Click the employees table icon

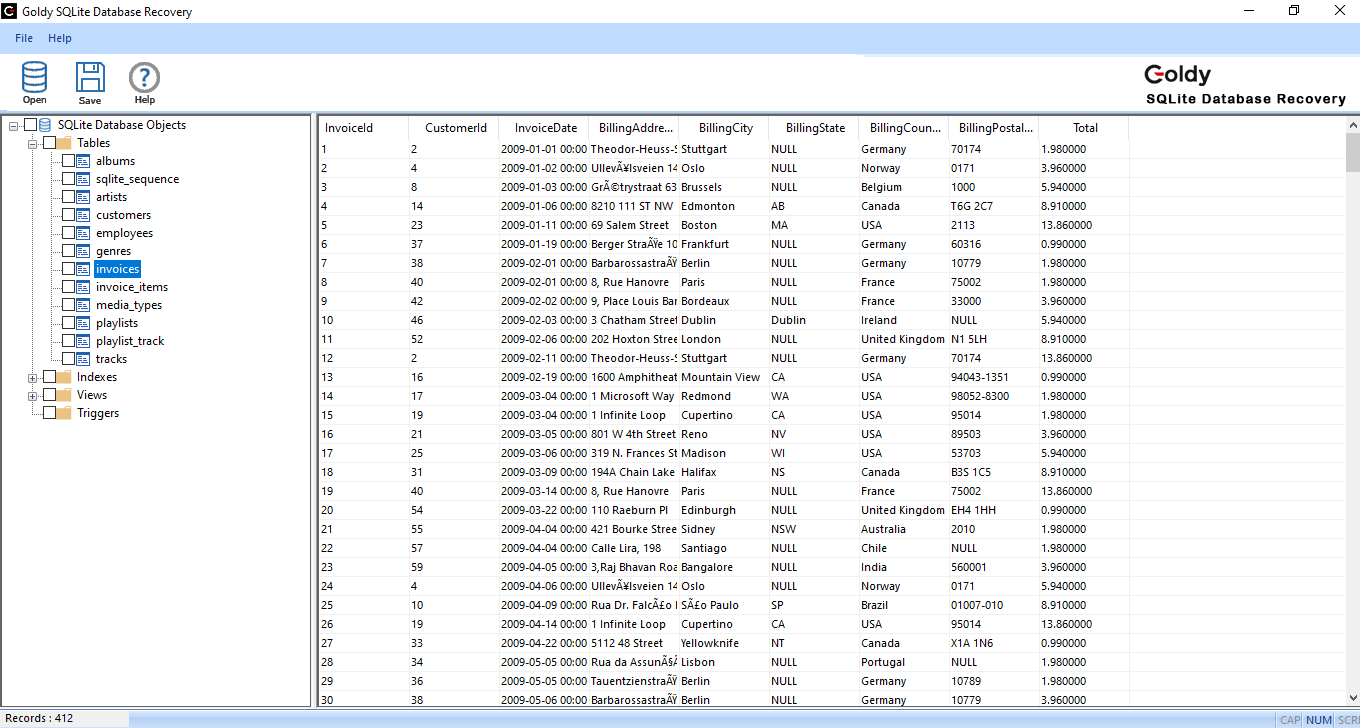(x=83, y=233)
